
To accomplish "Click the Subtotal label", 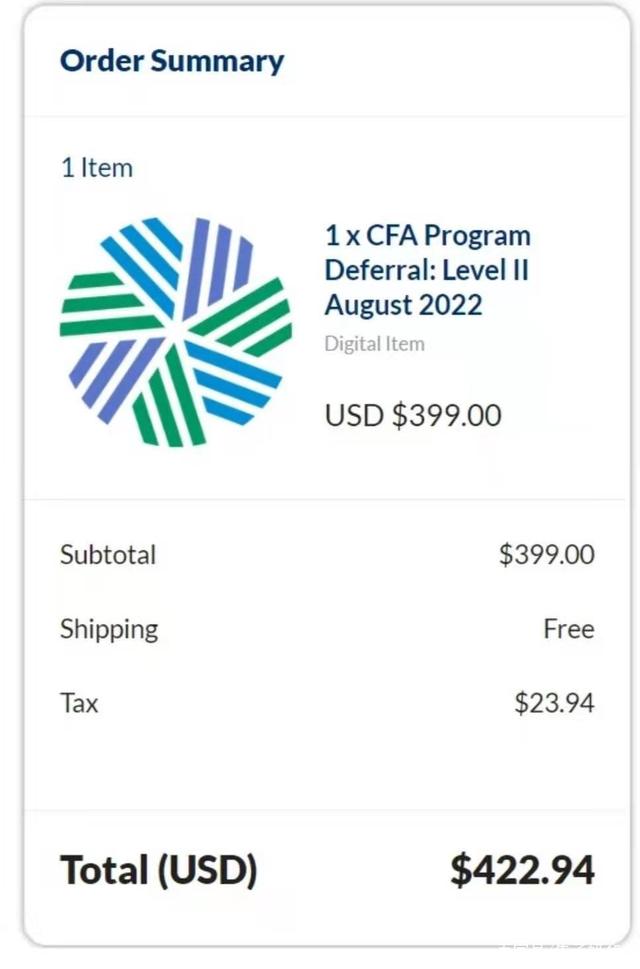I will point(108,554).
